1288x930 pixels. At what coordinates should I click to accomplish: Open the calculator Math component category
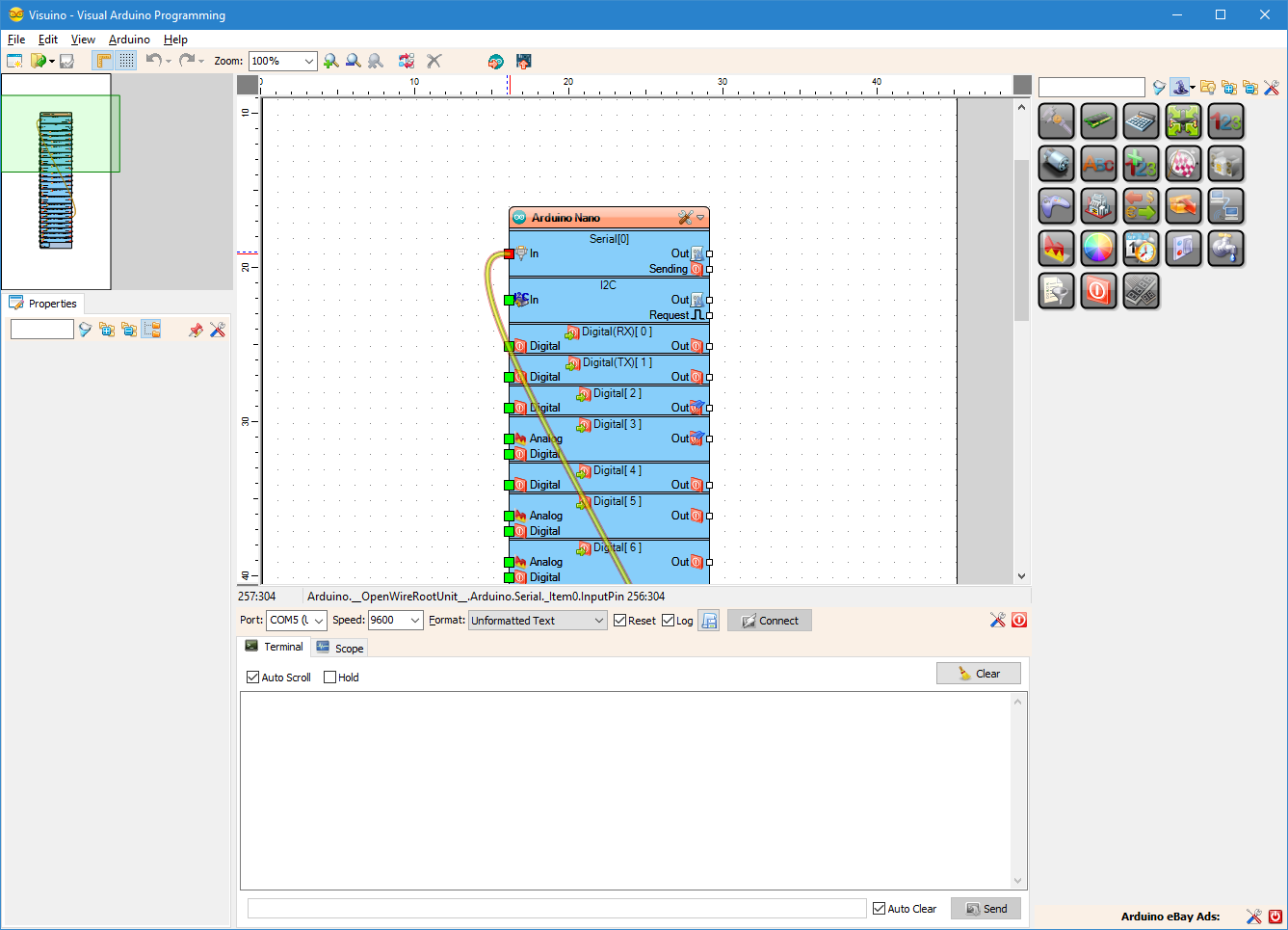click(x=1142, y=121)
